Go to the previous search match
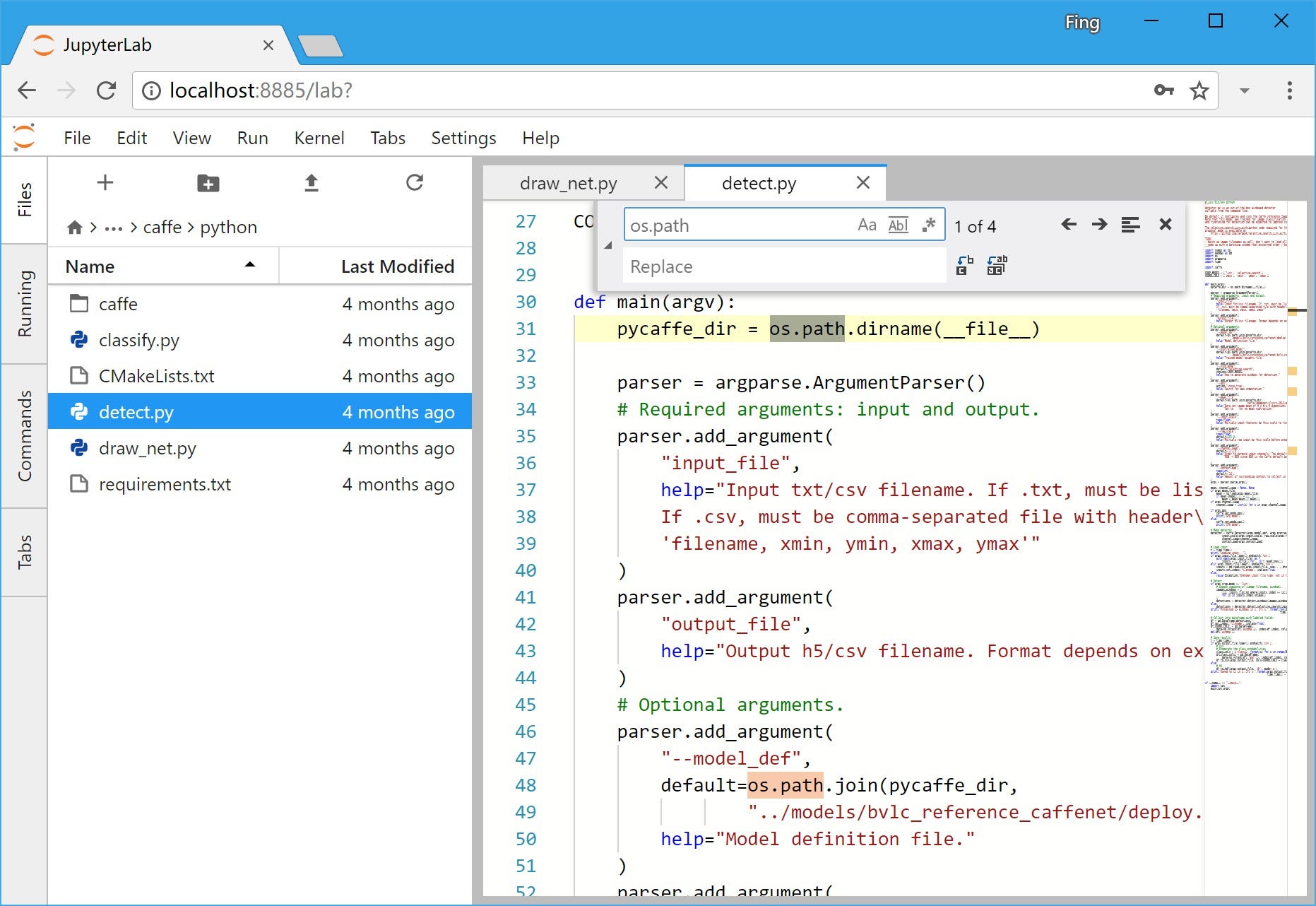 coord(1069,225)
